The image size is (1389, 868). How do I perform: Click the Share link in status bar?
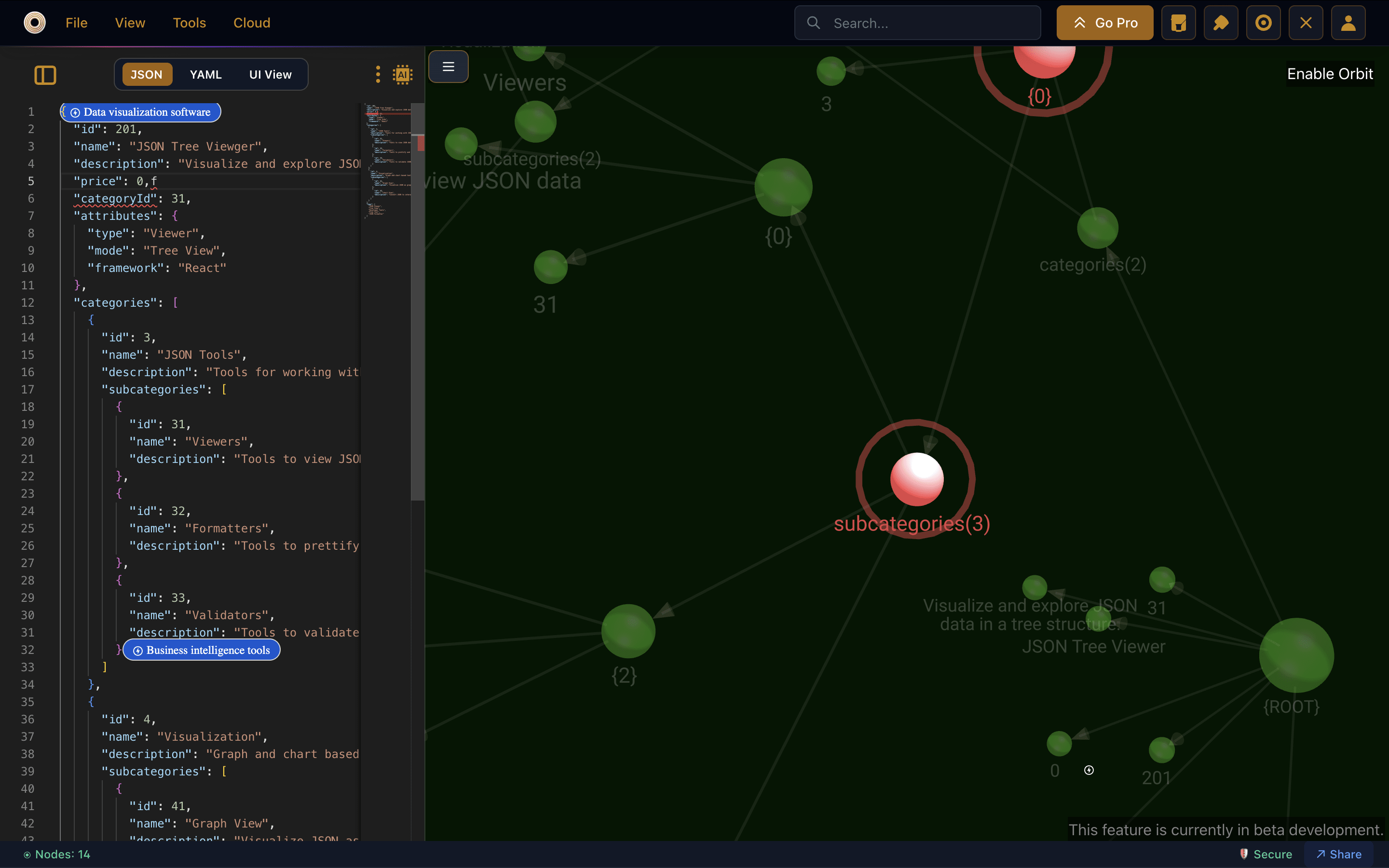coord(1338,854)
